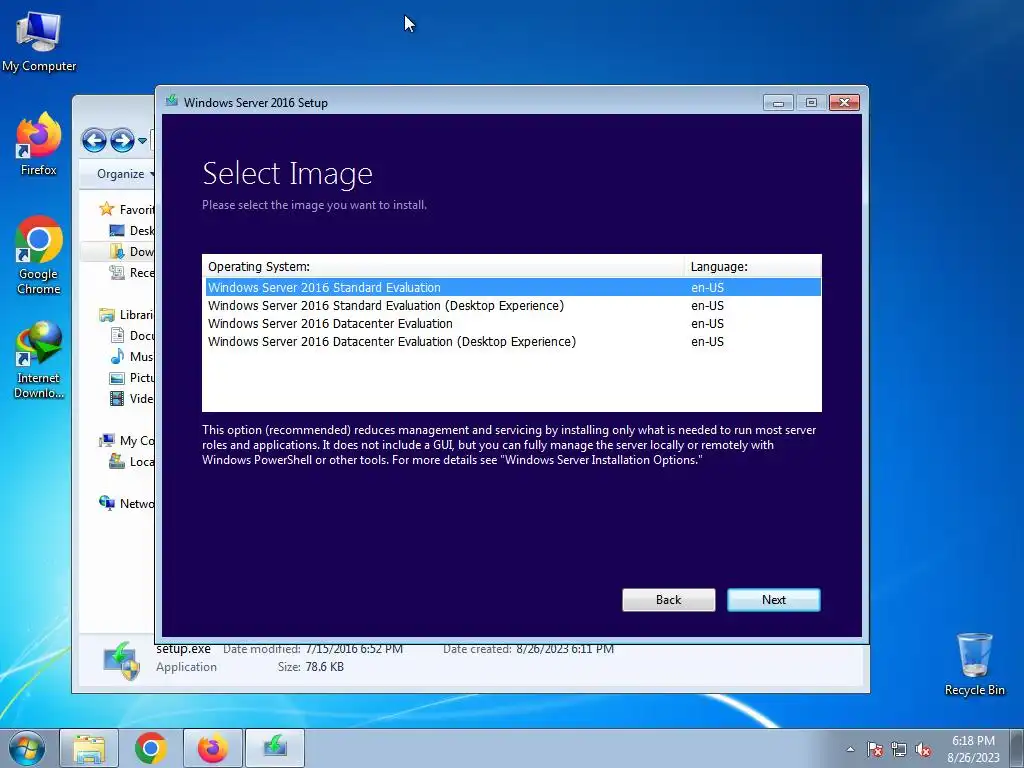Open network tray icon
Image resolution: width=1024 pixels, height=768 pixels.
pos(899,749)
